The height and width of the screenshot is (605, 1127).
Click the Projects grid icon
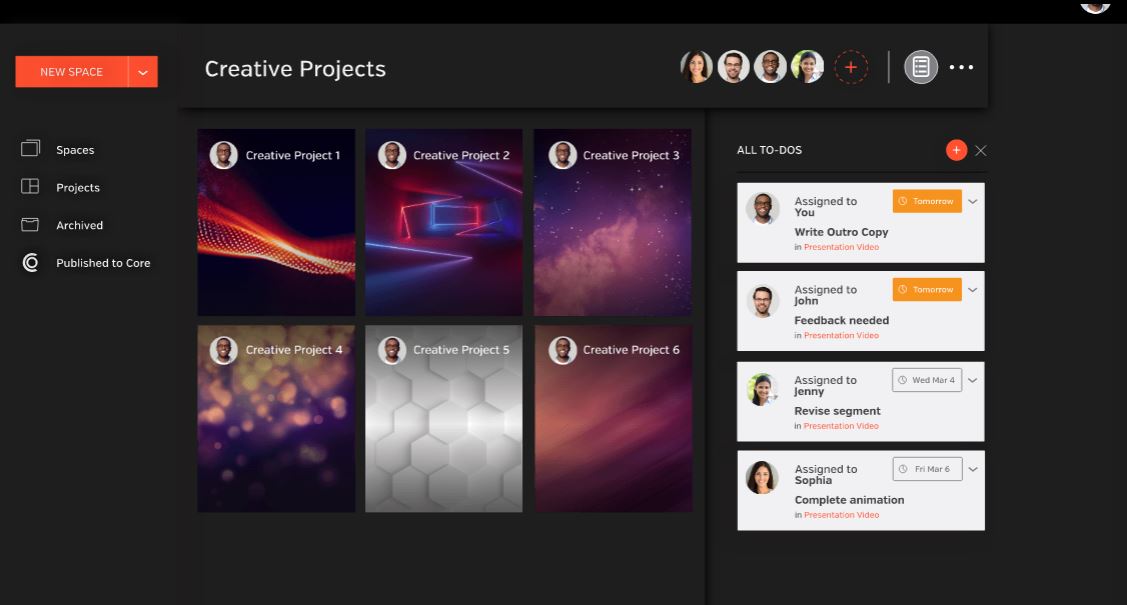click(x=30, y=186)
